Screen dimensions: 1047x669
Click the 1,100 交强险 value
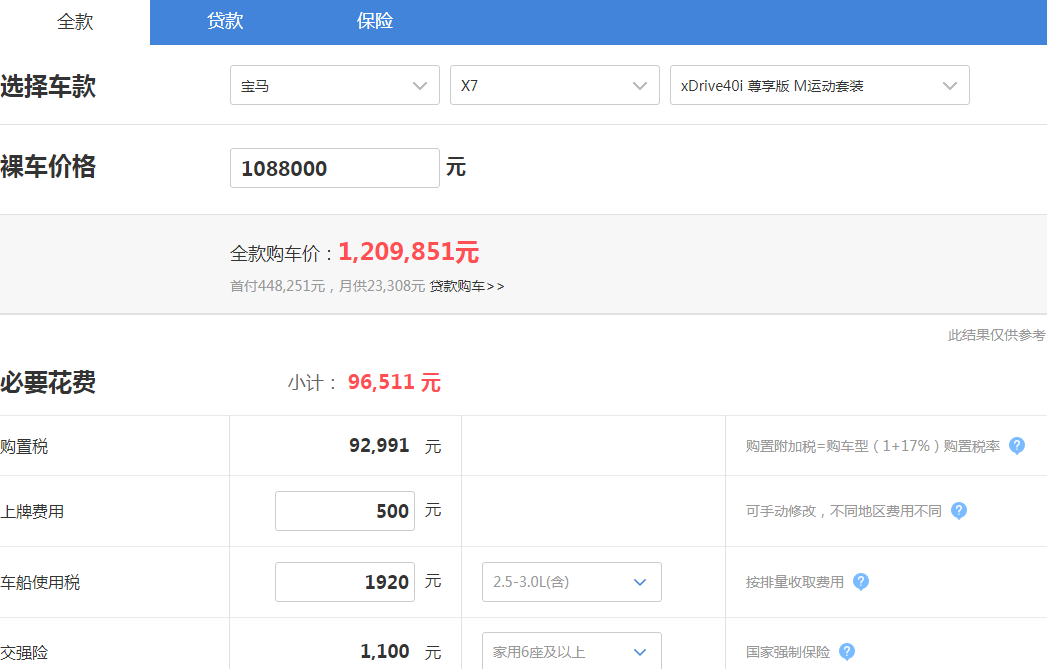coord(385,652)
